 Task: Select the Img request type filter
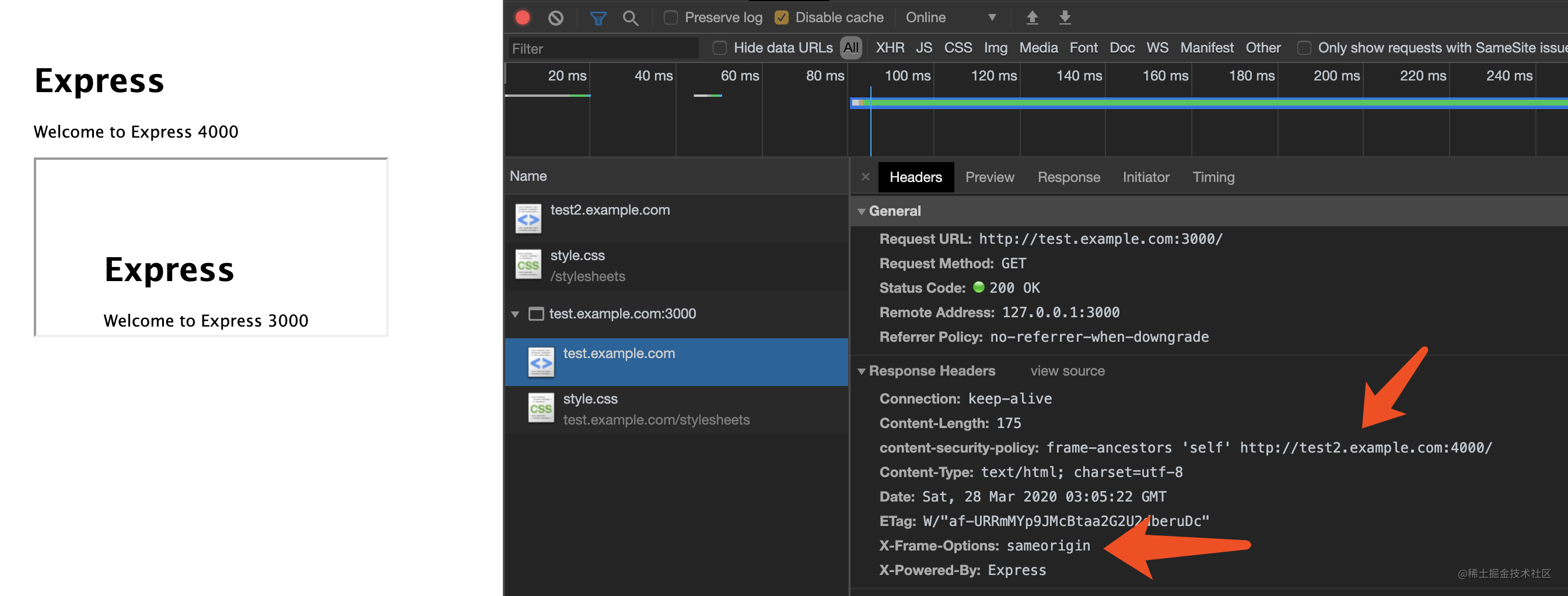(995, 47)
